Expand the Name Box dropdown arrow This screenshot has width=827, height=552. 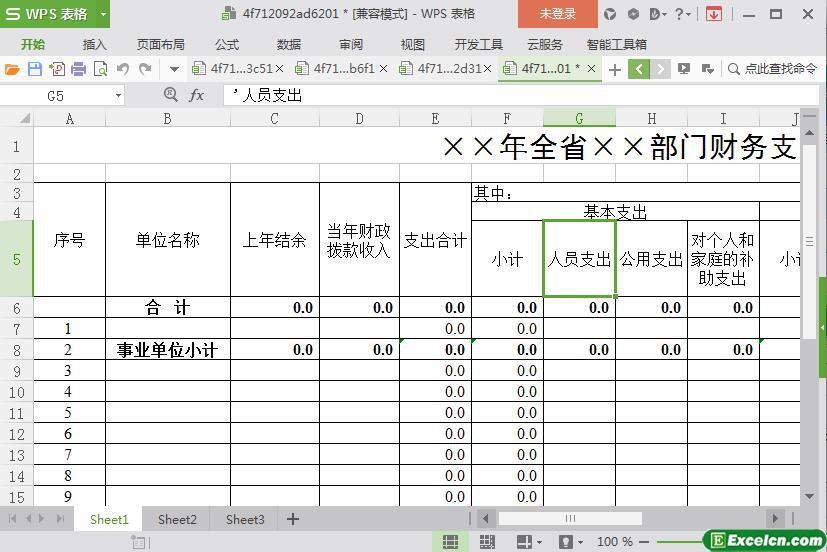pyautogui.click(x=118, y=96)
